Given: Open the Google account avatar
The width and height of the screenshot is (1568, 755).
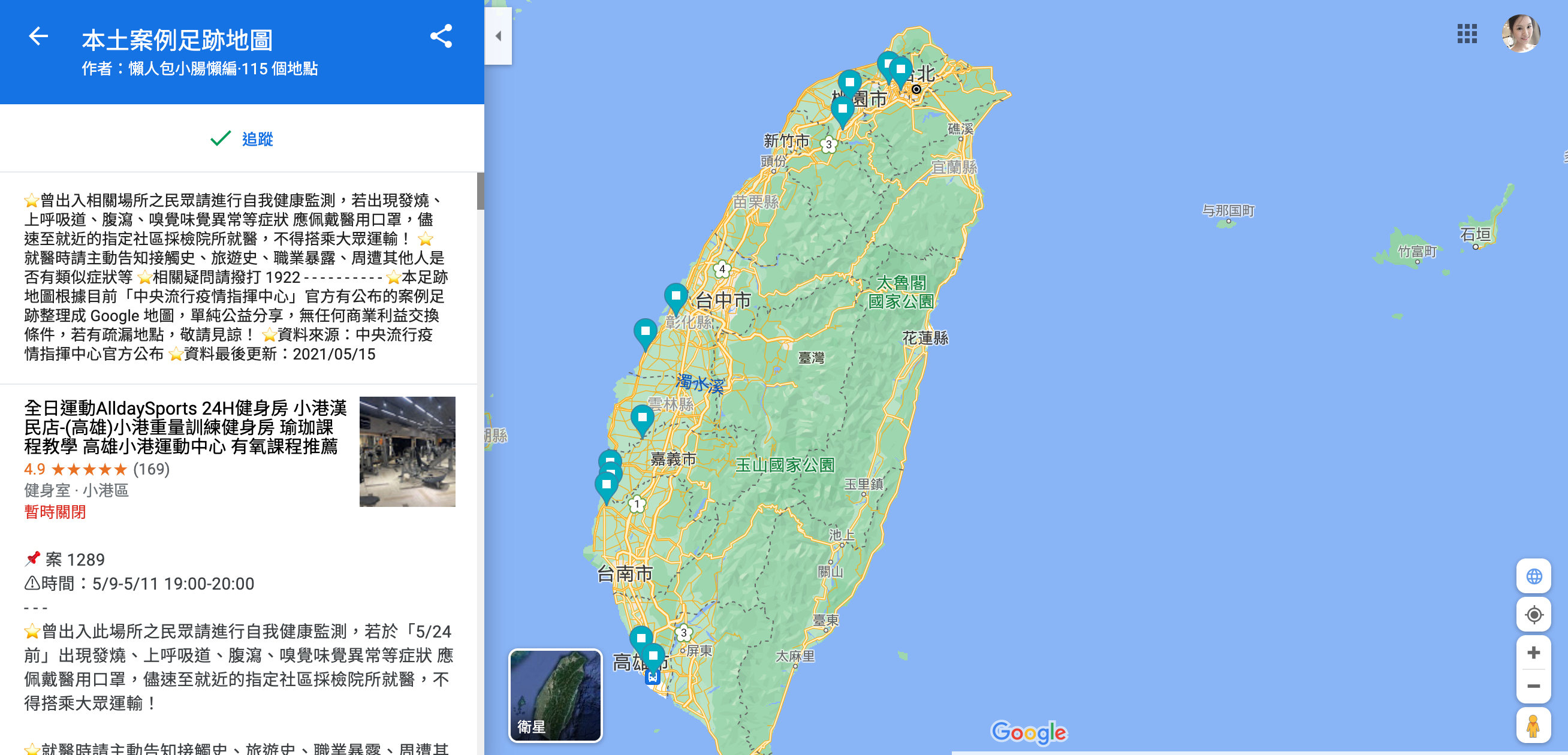Looking at the screenshot, I should coord(1521,34).
